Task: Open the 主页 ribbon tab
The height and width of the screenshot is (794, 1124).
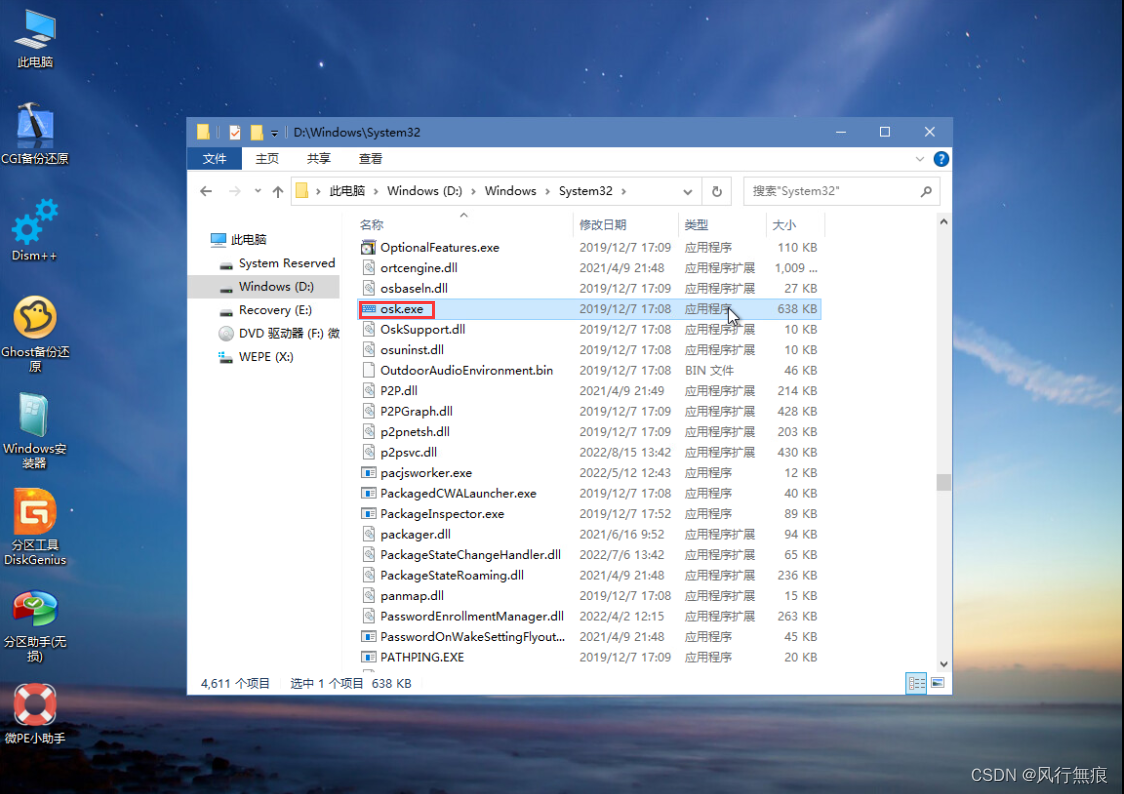Action: pyautogui.click(x=267, y=159)
